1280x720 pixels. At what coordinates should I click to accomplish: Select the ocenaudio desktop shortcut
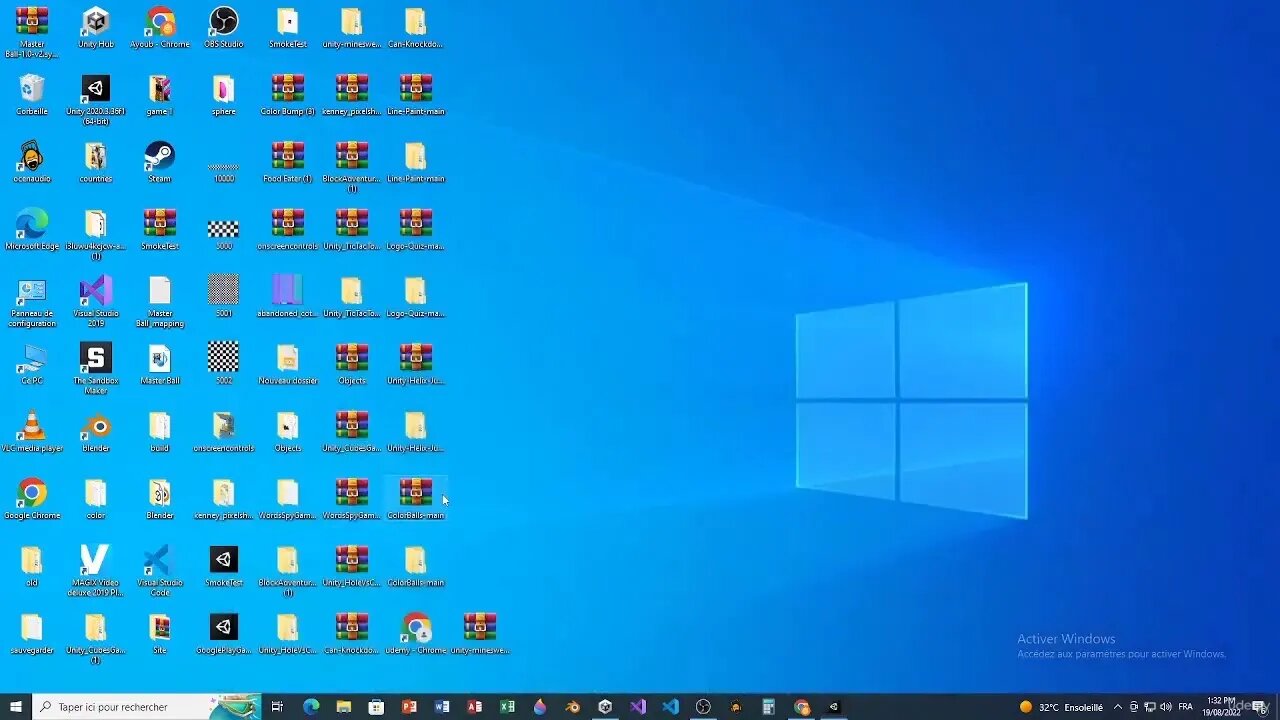click(32, 162)
